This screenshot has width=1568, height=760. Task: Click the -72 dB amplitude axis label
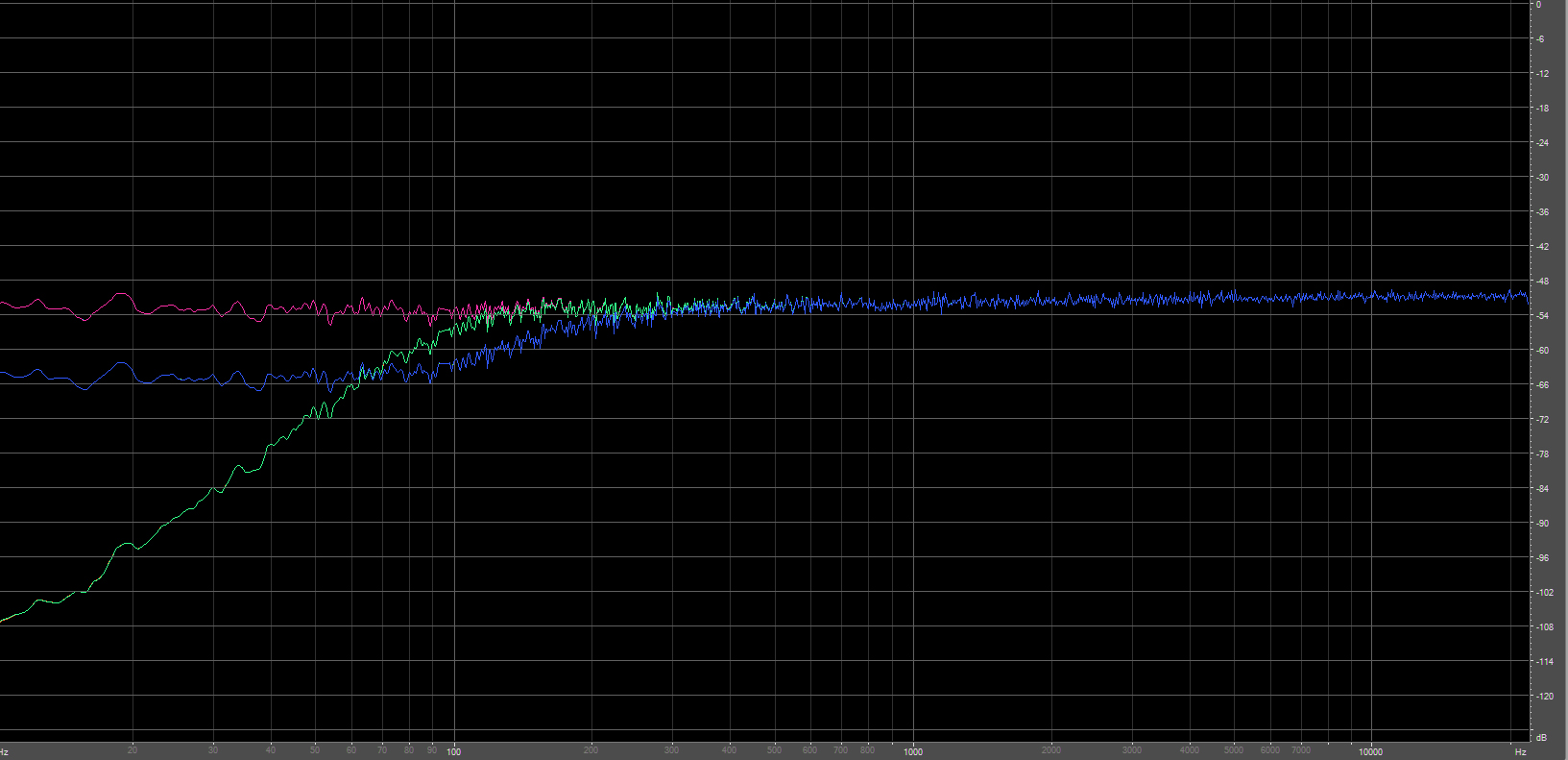point(1541,420)
